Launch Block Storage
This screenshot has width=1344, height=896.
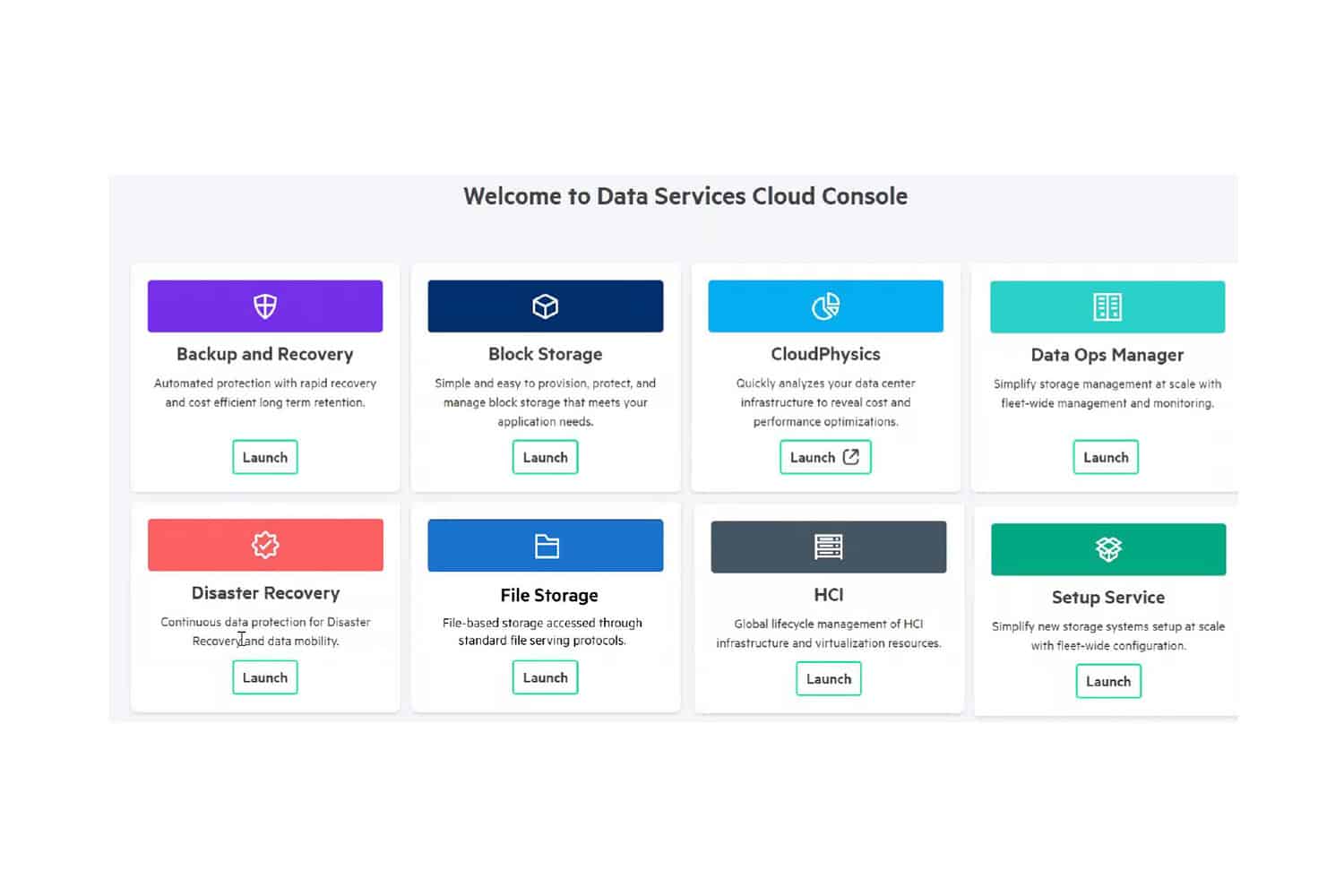tap(545, 457)
